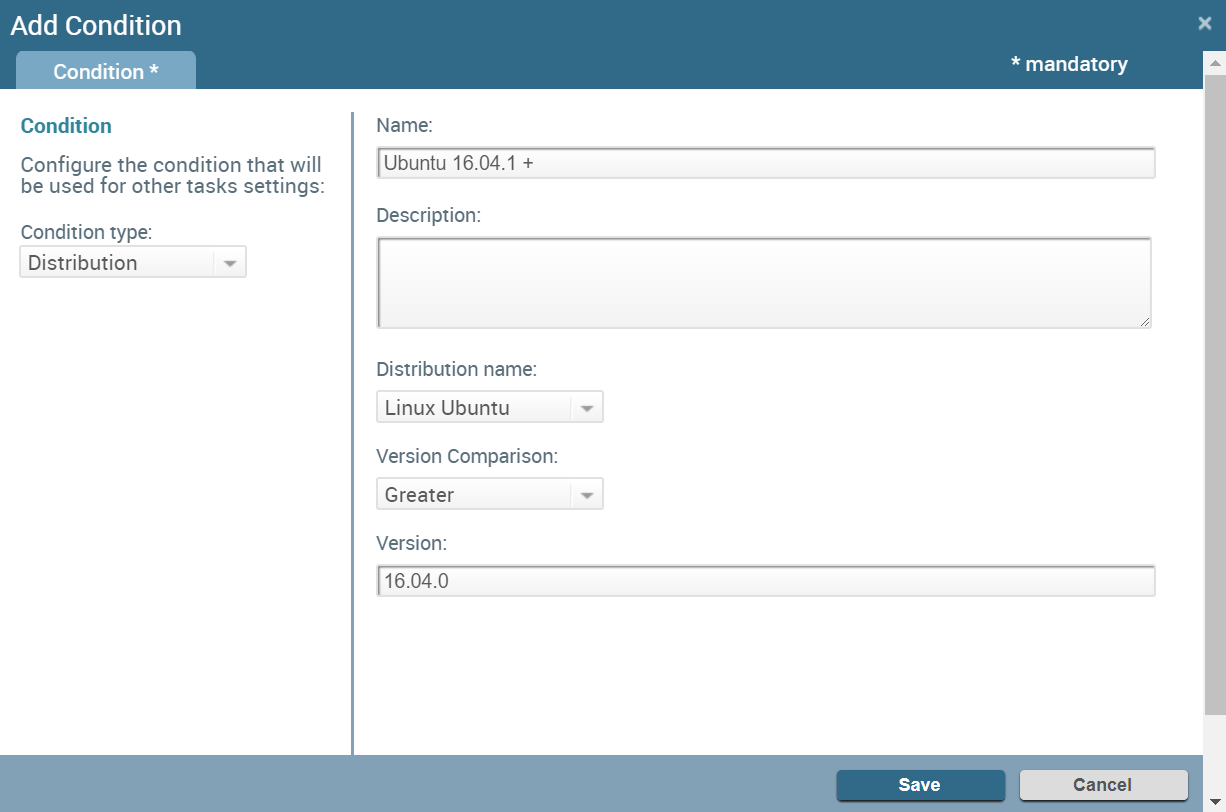Screen dimensions: 1226x812
Task: Click the Version field containing 16.04.0
Action: 765,581
